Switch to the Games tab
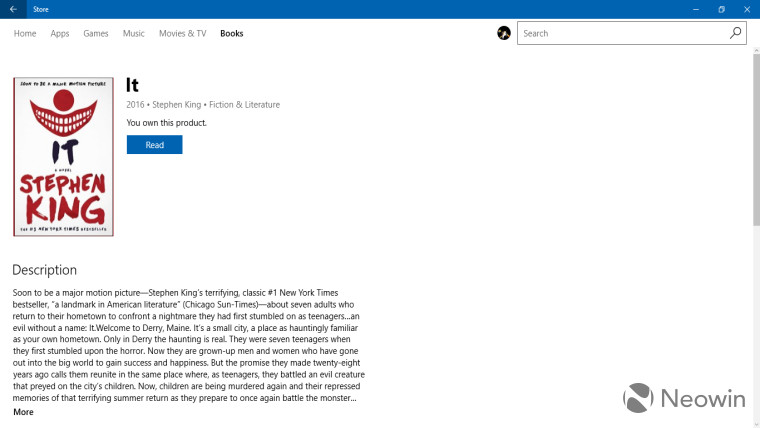The image size is (760, 428). 95,33
